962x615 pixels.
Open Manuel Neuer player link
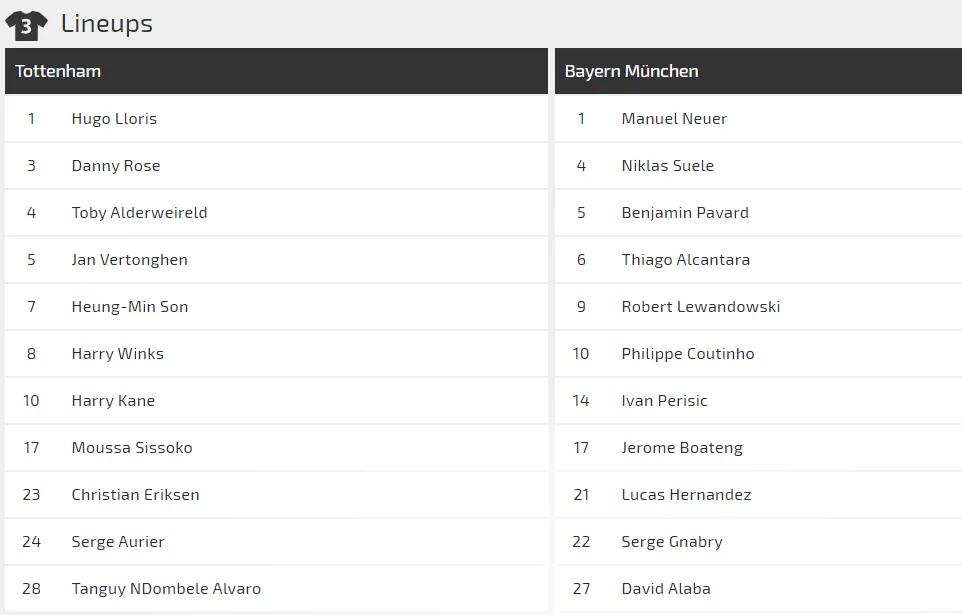click(674, 119)
